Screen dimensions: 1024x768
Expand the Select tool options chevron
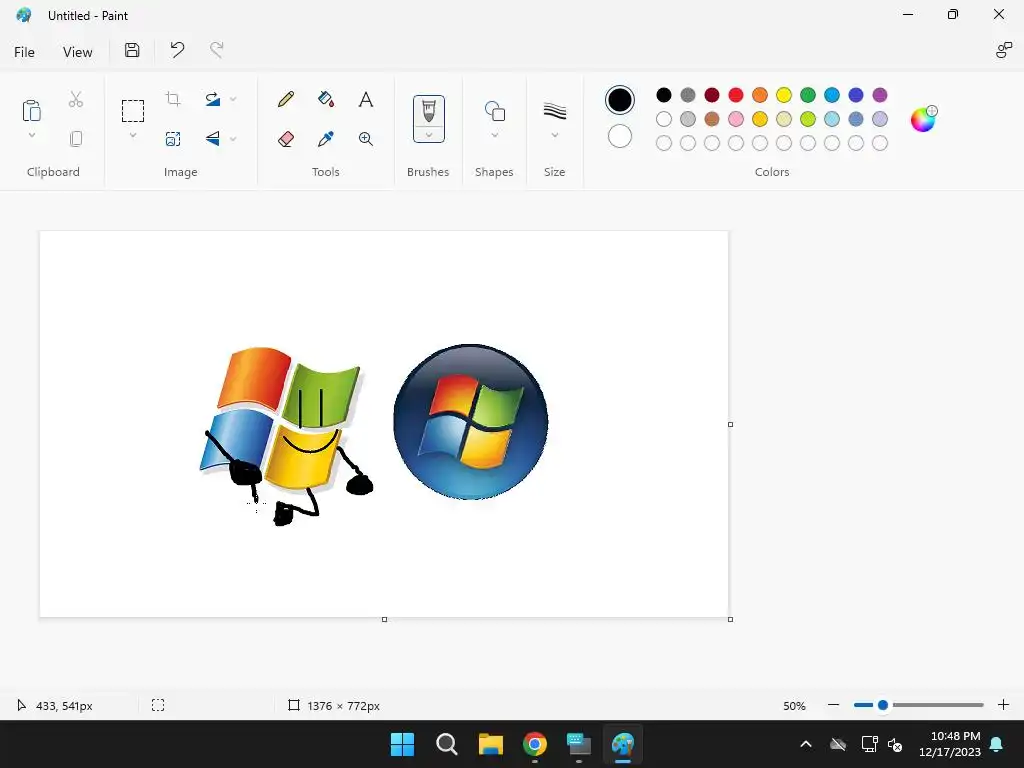coord(133,135)
